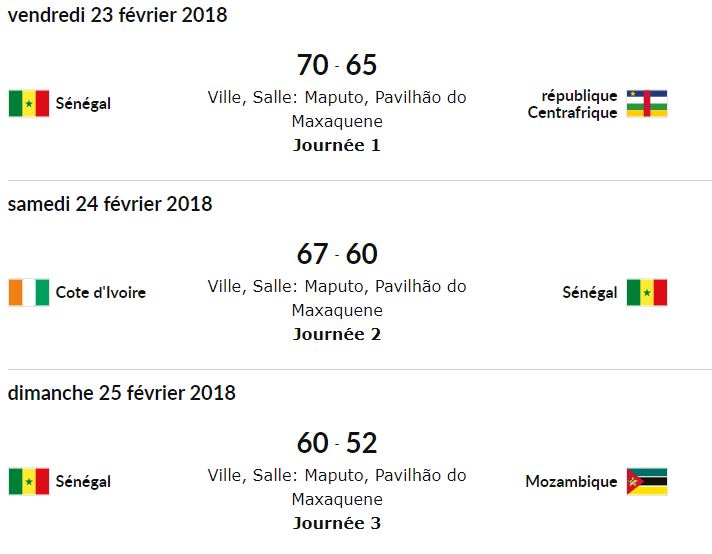
Task: Click Sénégal team name in the Journée 2 match
Action: tap(590, 293)
